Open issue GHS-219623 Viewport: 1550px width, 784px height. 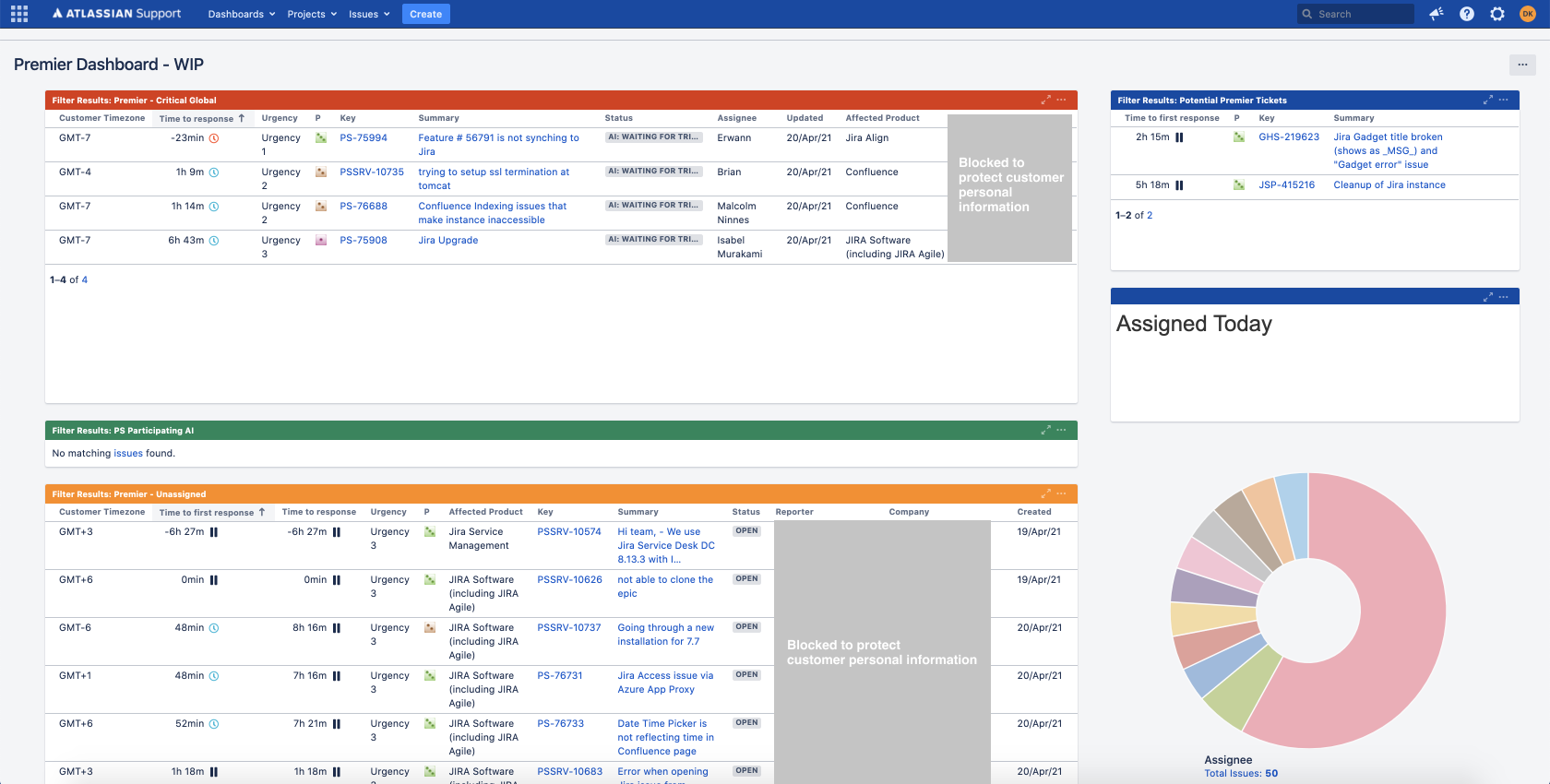(1289, 137)
